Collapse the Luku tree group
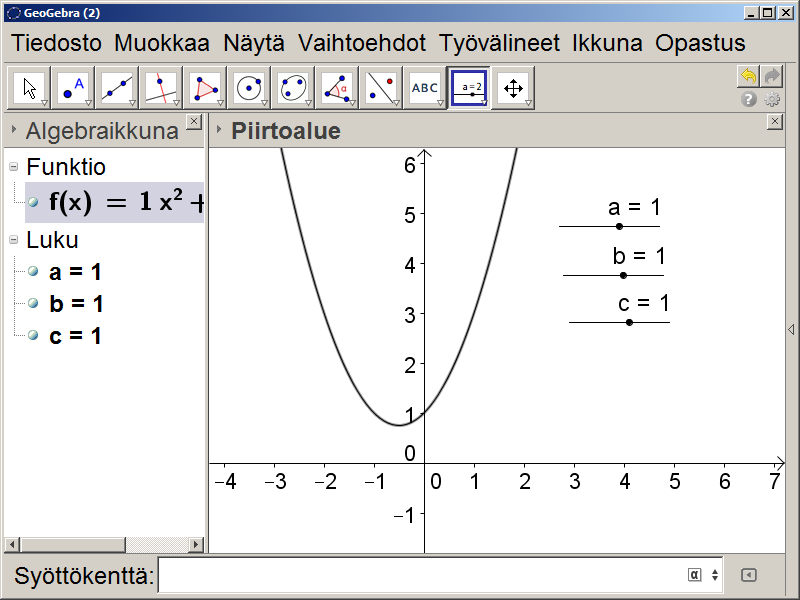Viewport: 800px width, 600px height. click(x=14, y=240)
